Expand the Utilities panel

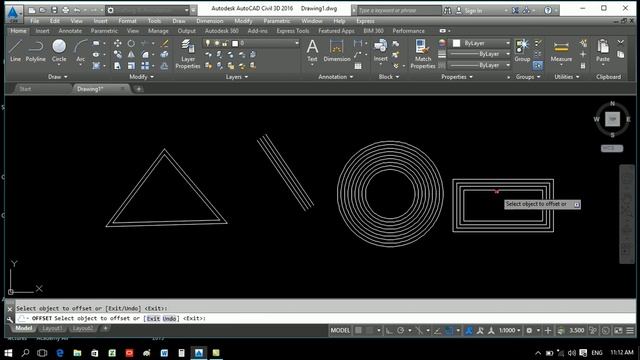pos(567,77)
